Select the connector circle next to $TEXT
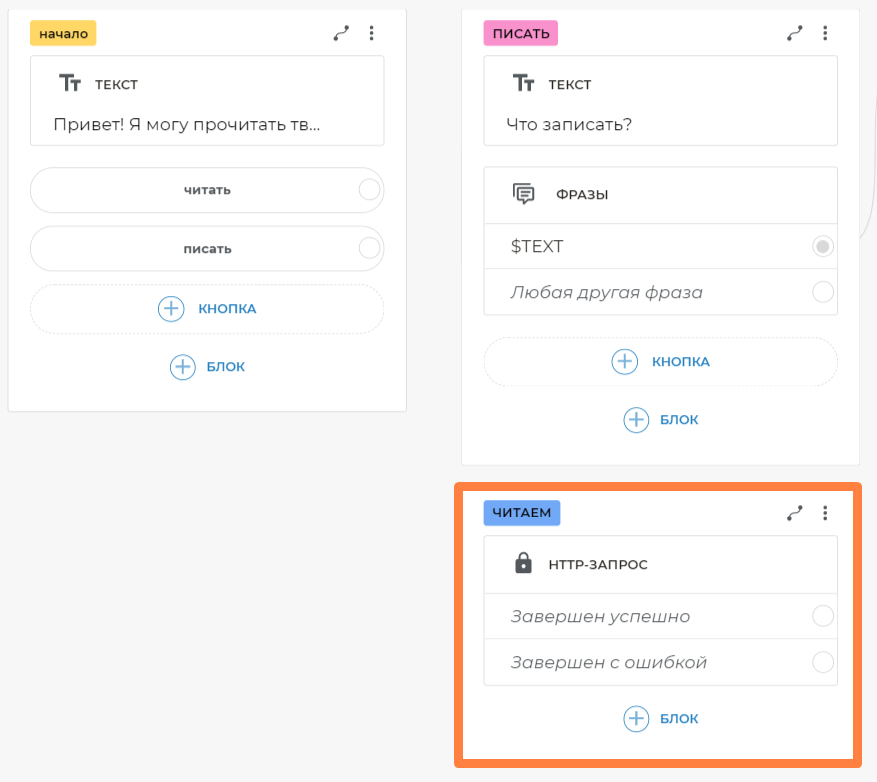The height and width of the screenshot is (782, 877). 823,246
